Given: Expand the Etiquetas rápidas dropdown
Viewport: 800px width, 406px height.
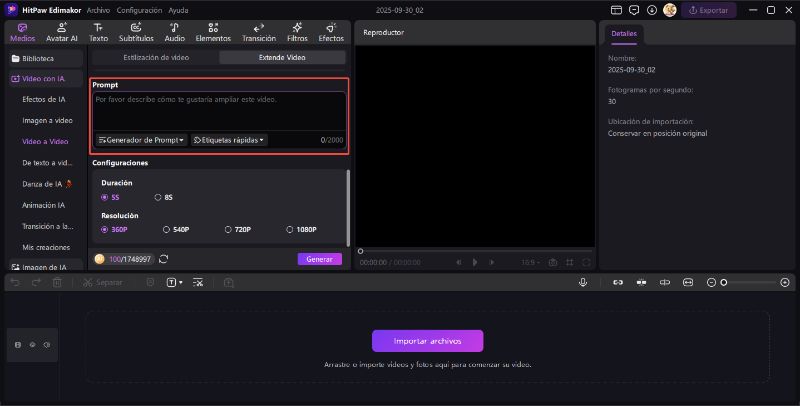Looking at the screenshot, I should coord(229,140).
